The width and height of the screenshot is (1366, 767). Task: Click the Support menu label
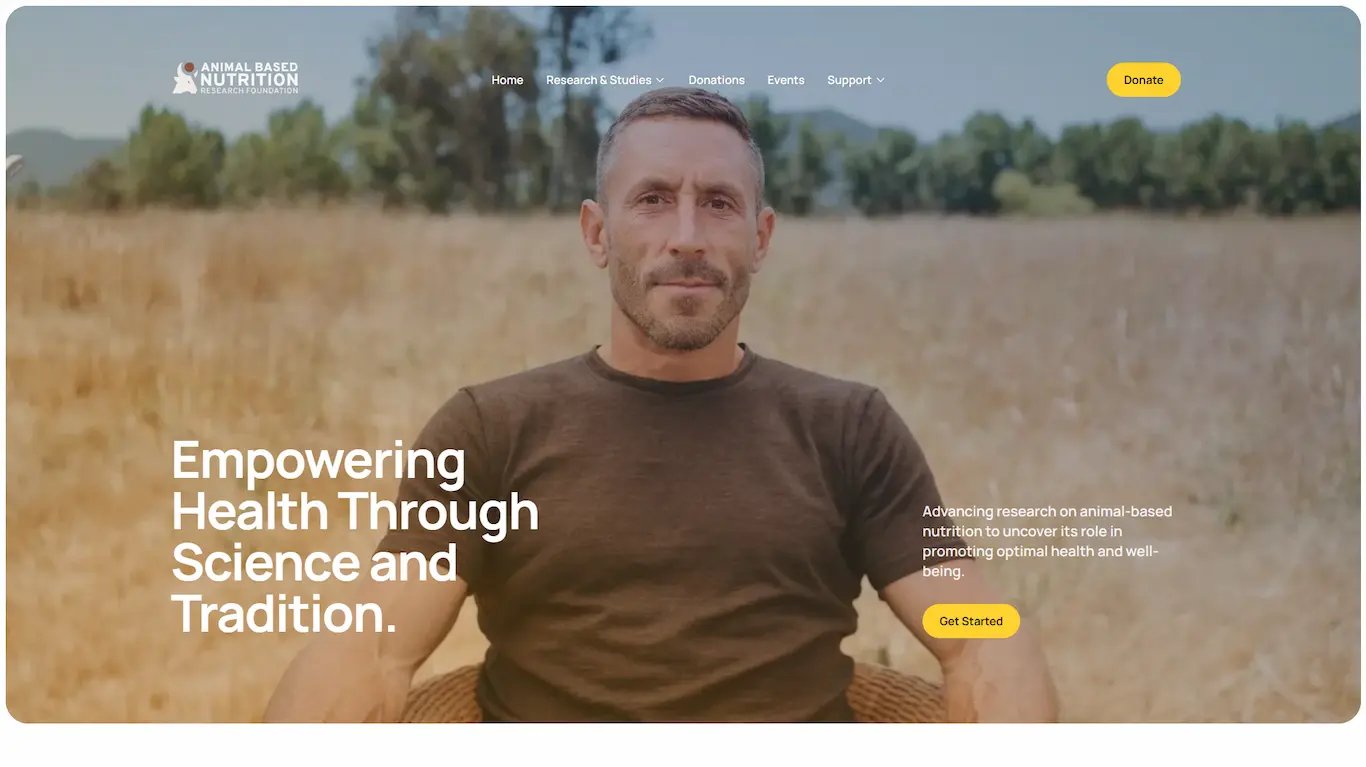849,80
